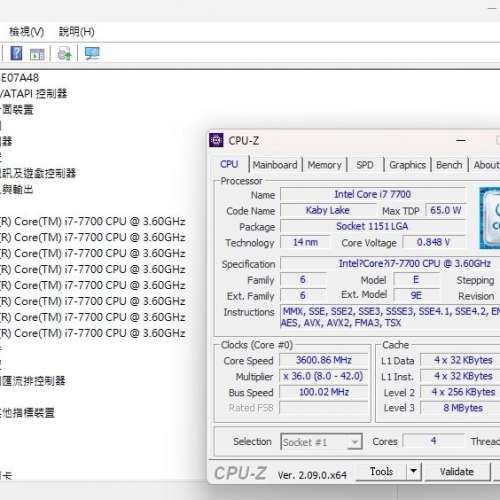Click the Family field value 6

point(303,280)
